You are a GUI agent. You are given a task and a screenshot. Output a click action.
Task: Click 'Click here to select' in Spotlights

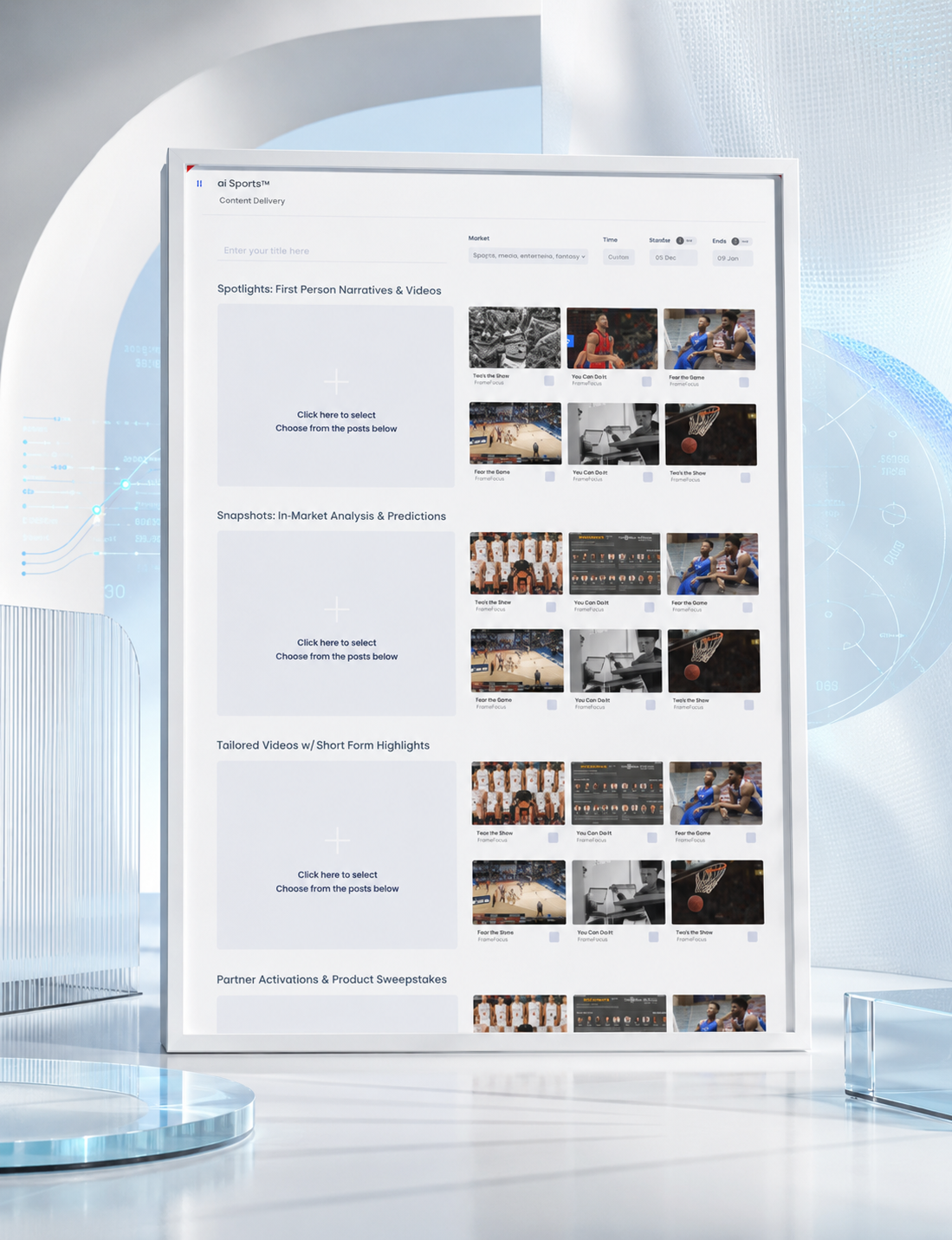point(336,415)
